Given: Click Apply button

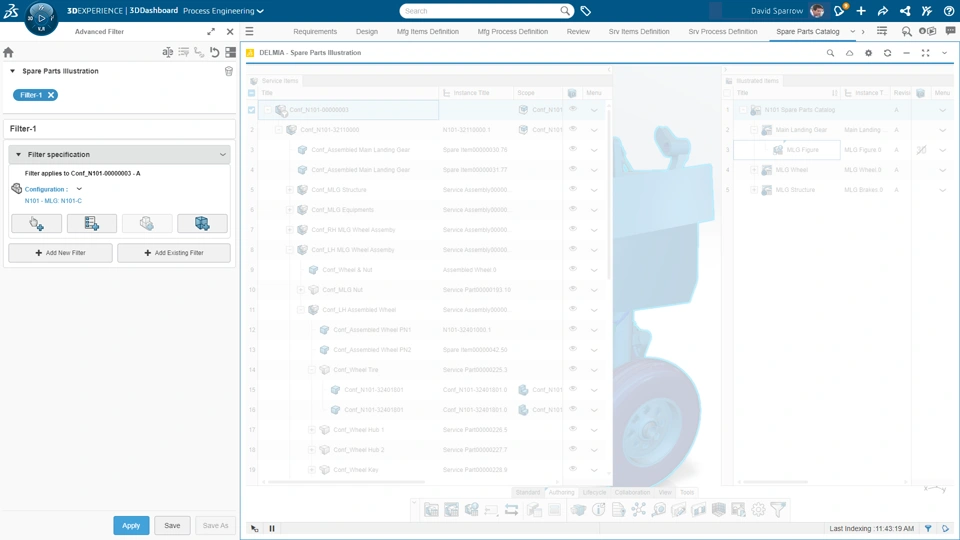Looking at the screenshot, I should (x=131, y=525).
